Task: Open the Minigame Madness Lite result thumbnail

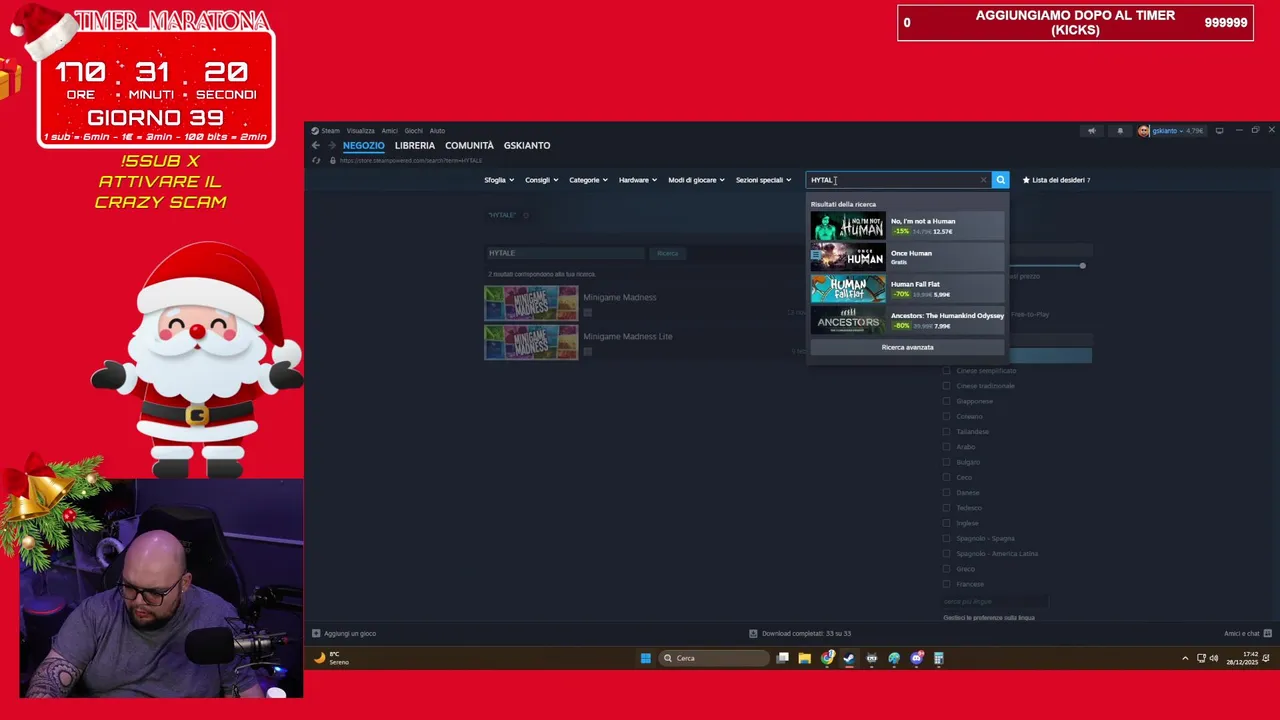Action: click(x=531, y=343)
